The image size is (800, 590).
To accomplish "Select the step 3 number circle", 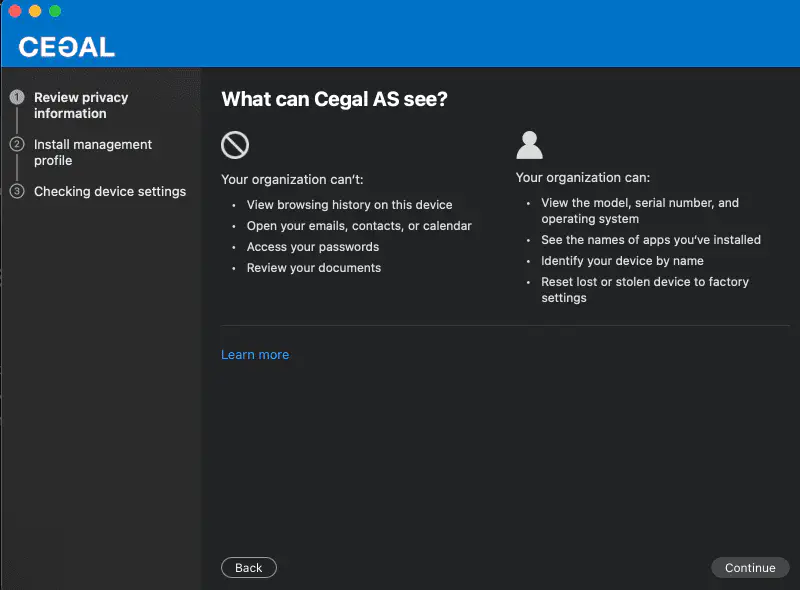I will (17, 191).
